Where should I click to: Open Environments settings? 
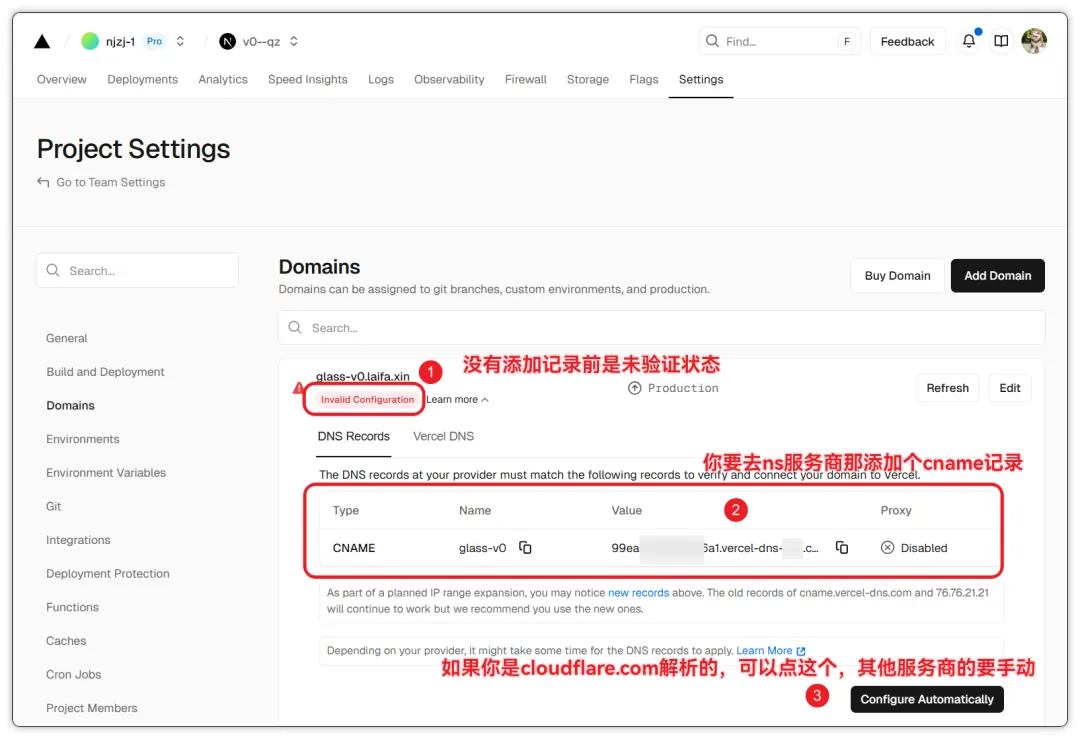83,439
